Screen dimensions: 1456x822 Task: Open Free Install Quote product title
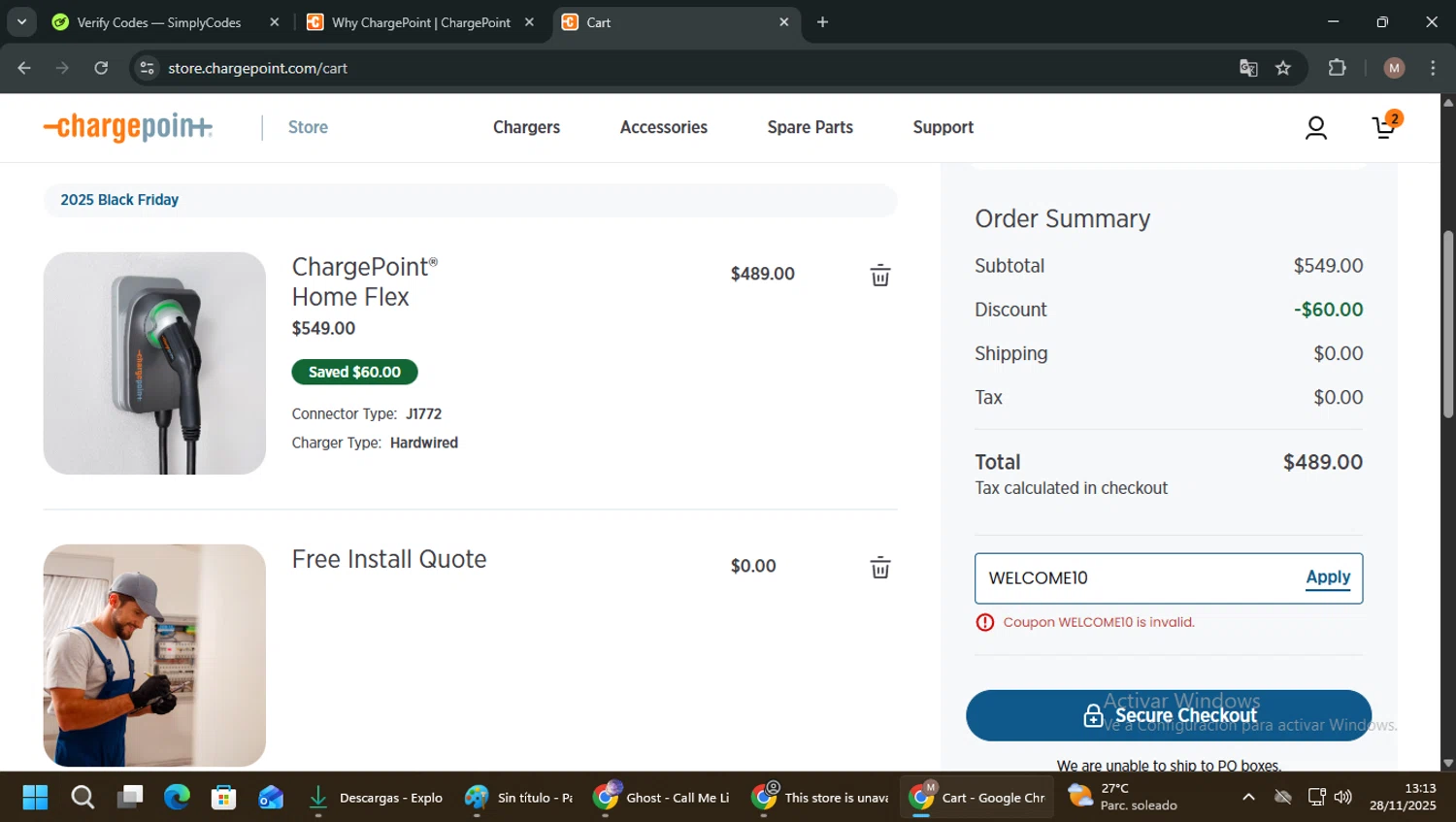(389, 559)
